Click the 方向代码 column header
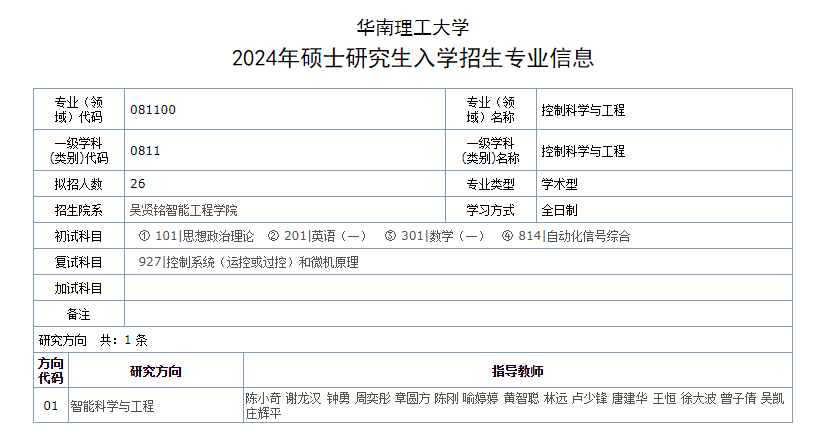The height and width of the screenshot is (444, 819). pos(51,370)
